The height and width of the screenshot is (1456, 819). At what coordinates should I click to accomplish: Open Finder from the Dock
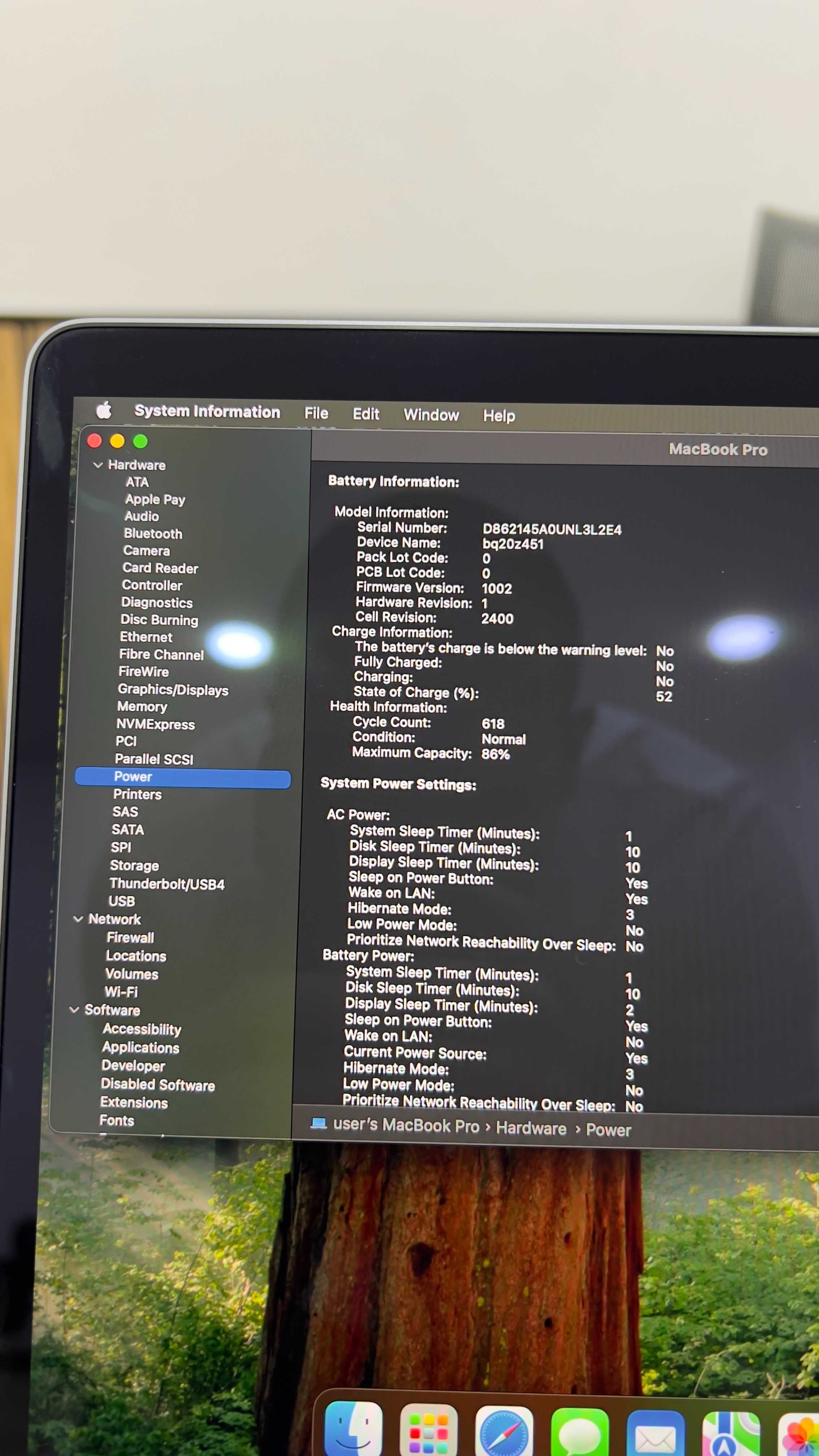point(354,1428)
